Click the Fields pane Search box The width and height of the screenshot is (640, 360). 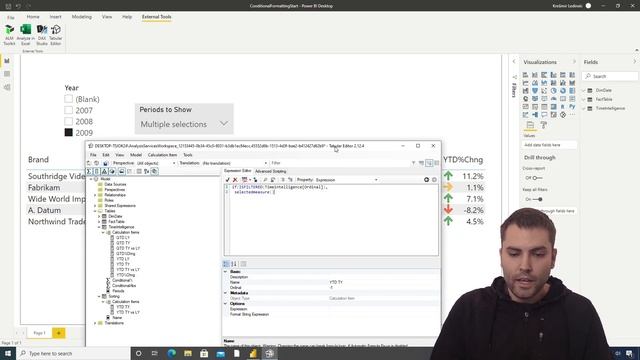[610, 76]
